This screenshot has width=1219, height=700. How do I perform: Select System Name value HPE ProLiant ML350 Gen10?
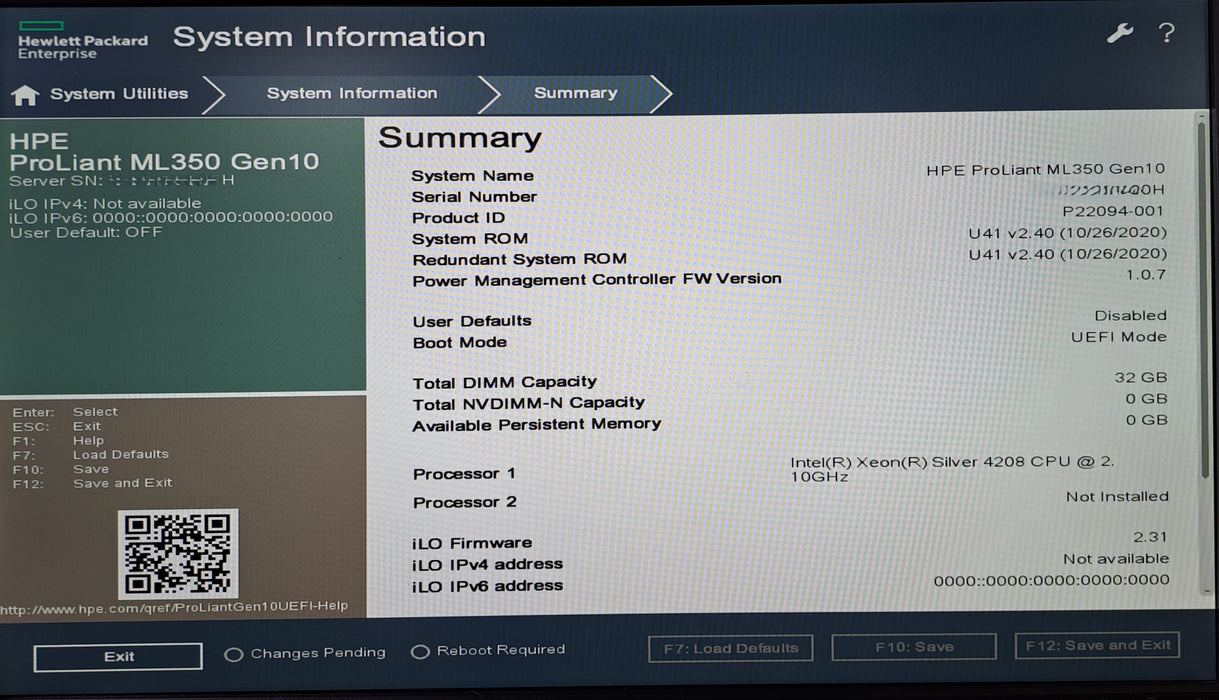[1046, 170]
